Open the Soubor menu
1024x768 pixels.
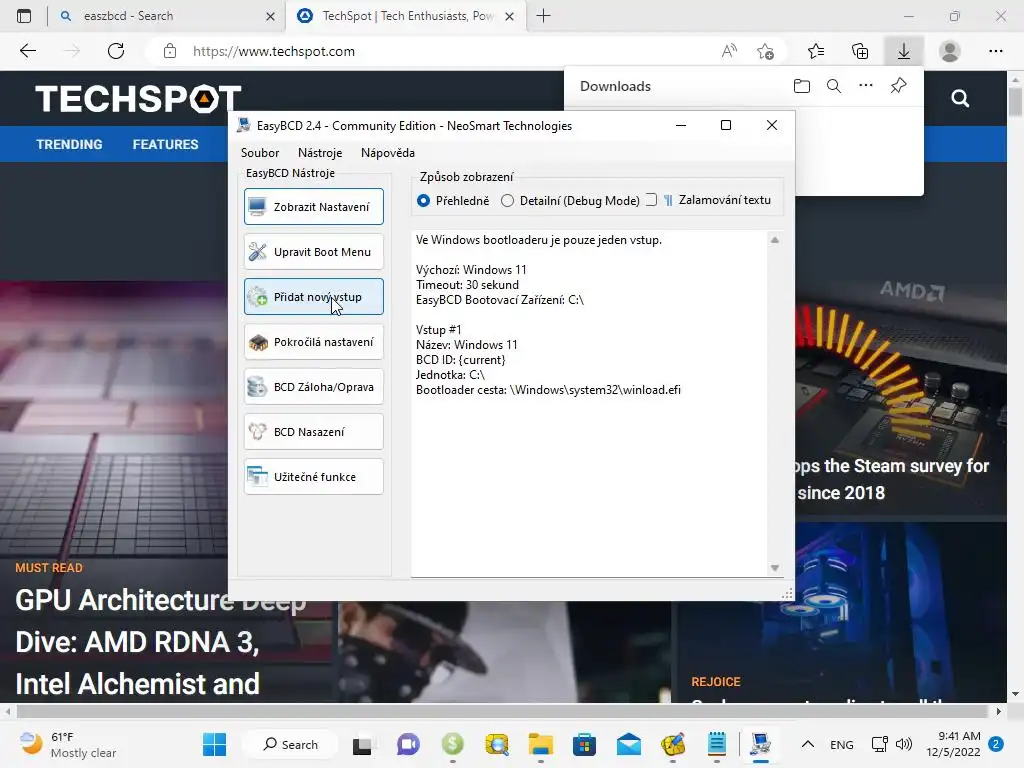(260, 153)
